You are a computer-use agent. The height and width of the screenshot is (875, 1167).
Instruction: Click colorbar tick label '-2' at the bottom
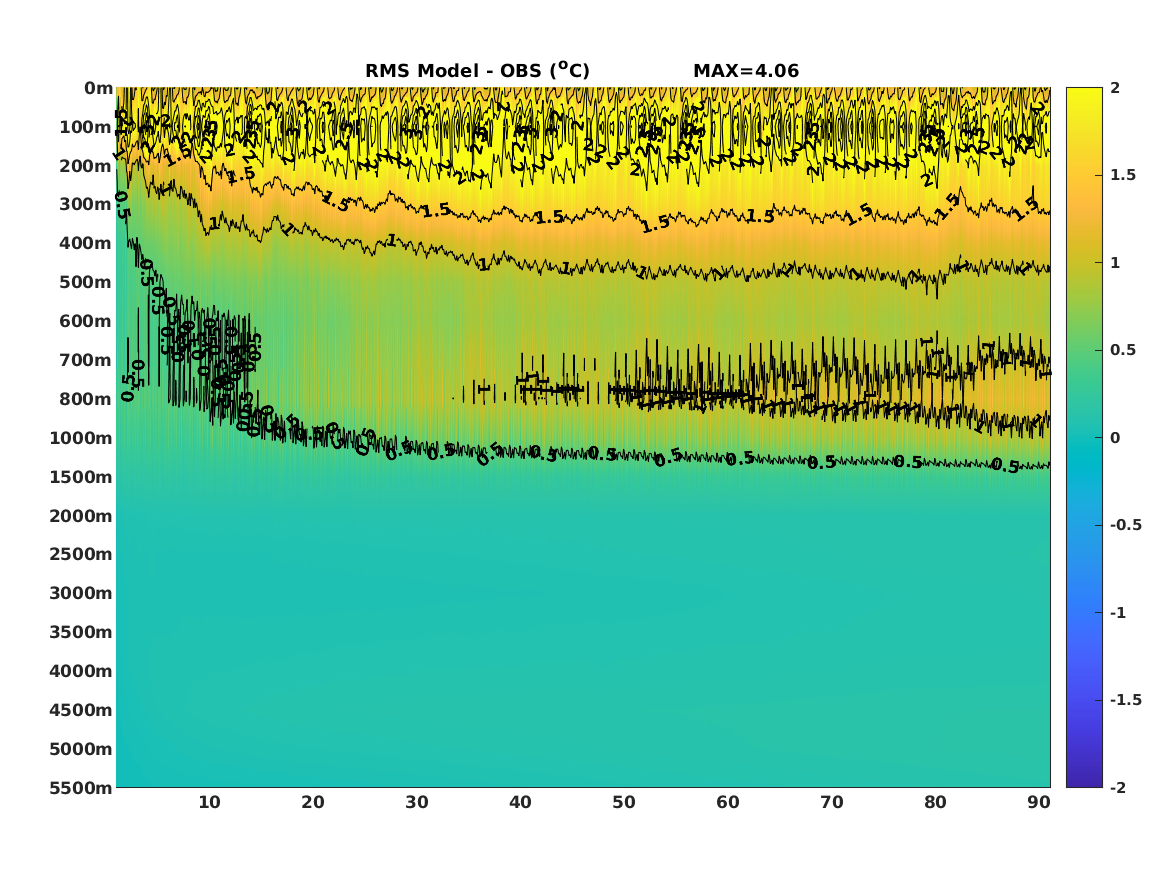(x=1116, y=787)
